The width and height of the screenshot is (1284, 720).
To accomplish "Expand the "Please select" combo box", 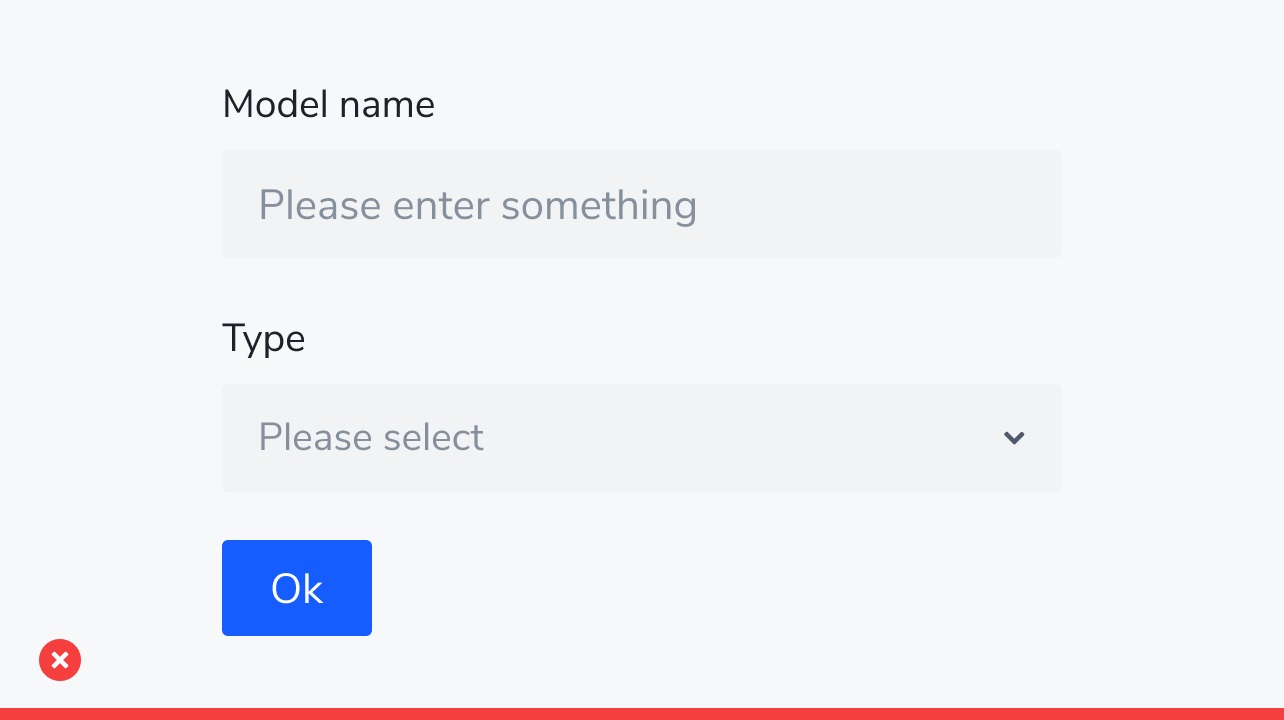I will [x=641, y=438].
